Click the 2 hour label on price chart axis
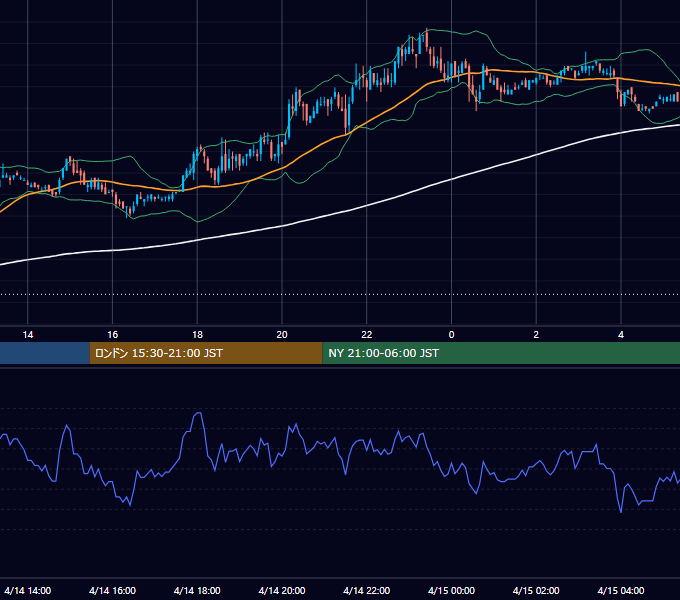This screenshot has width=680, height=600. click(x=536, y=335)
